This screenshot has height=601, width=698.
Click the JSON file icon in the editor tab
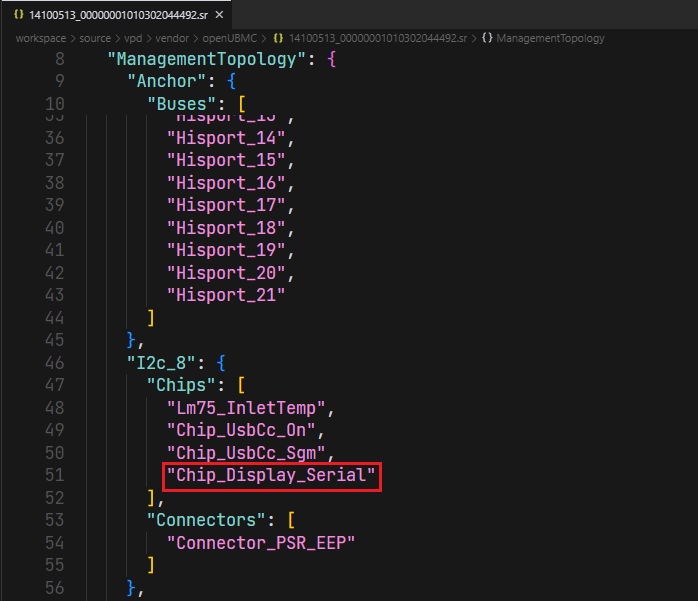[x=19, y=14]
